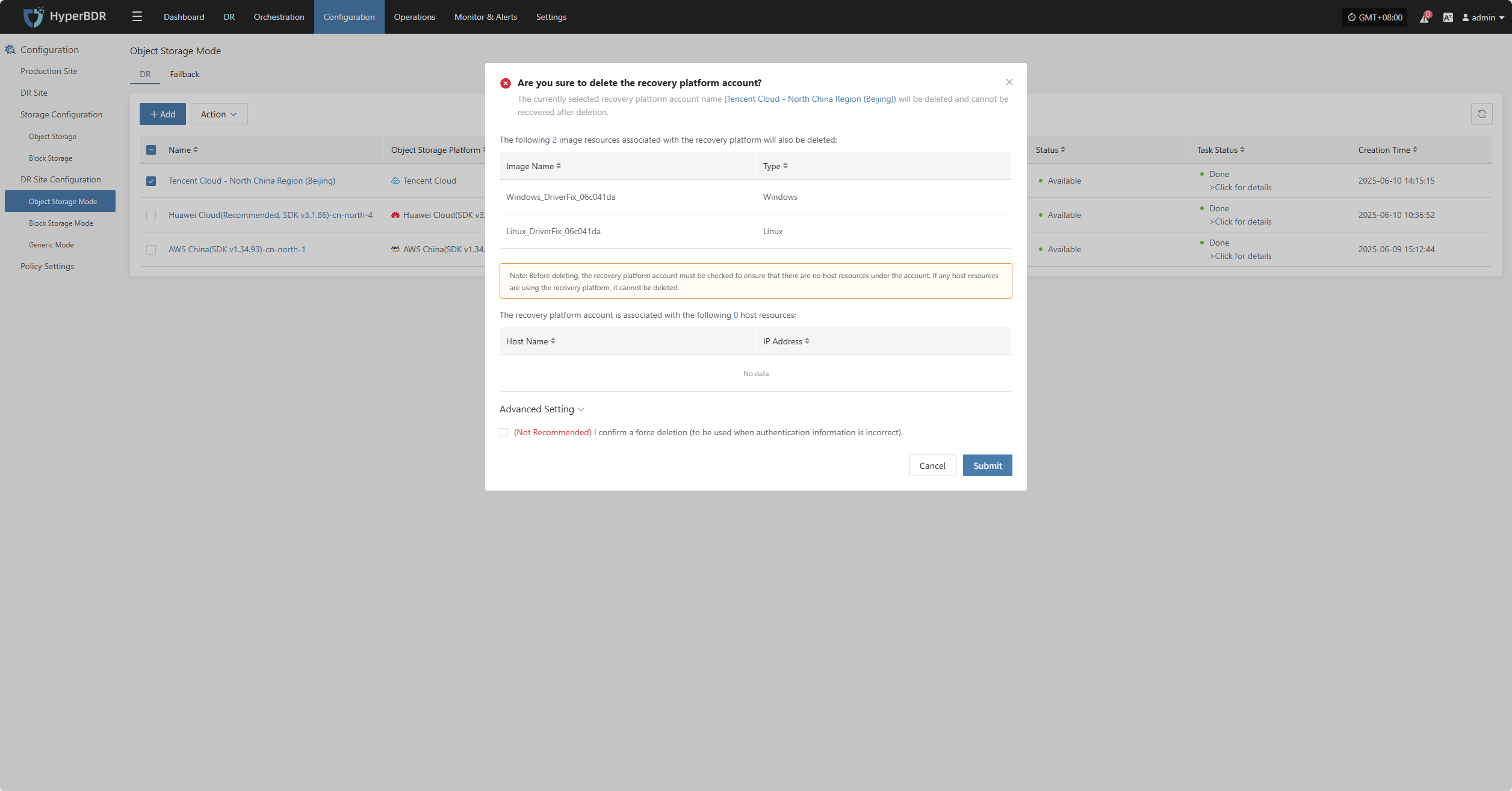Close the delete confirmation dialog
This screenshot has height=791, width=1512.
click(x=1009, y=82)
